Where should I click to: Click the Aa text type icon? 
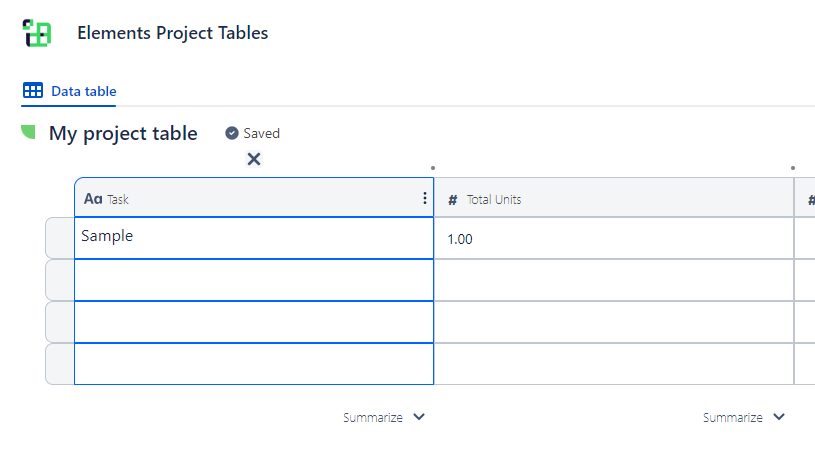click(x=93, y=199)
